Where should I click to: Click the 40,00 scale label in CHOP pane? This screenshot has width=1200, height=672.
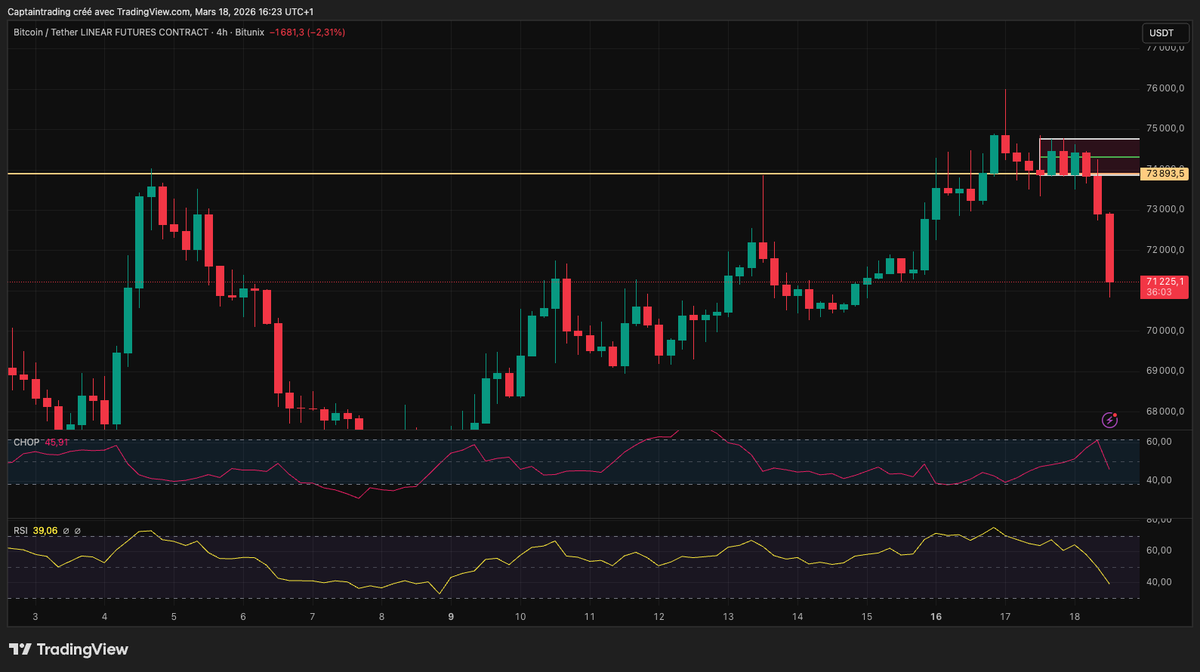pos(1158,480)
